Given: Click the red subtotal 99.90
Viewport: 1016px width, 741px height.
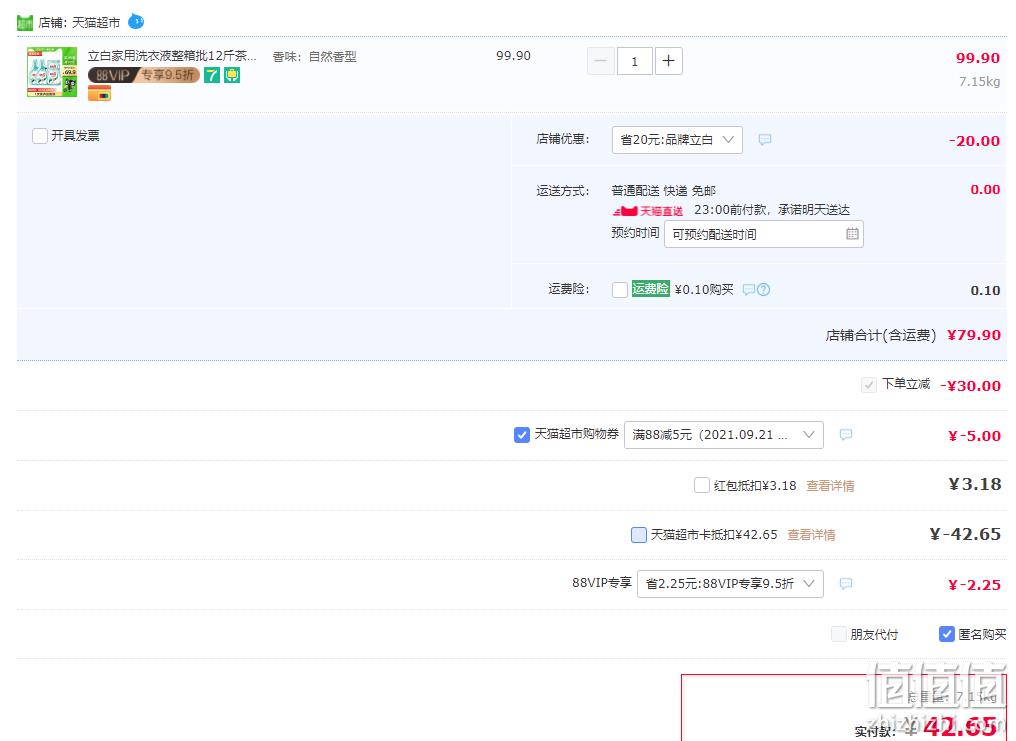Looking at the screenshot, I should [x=978, y=58].
